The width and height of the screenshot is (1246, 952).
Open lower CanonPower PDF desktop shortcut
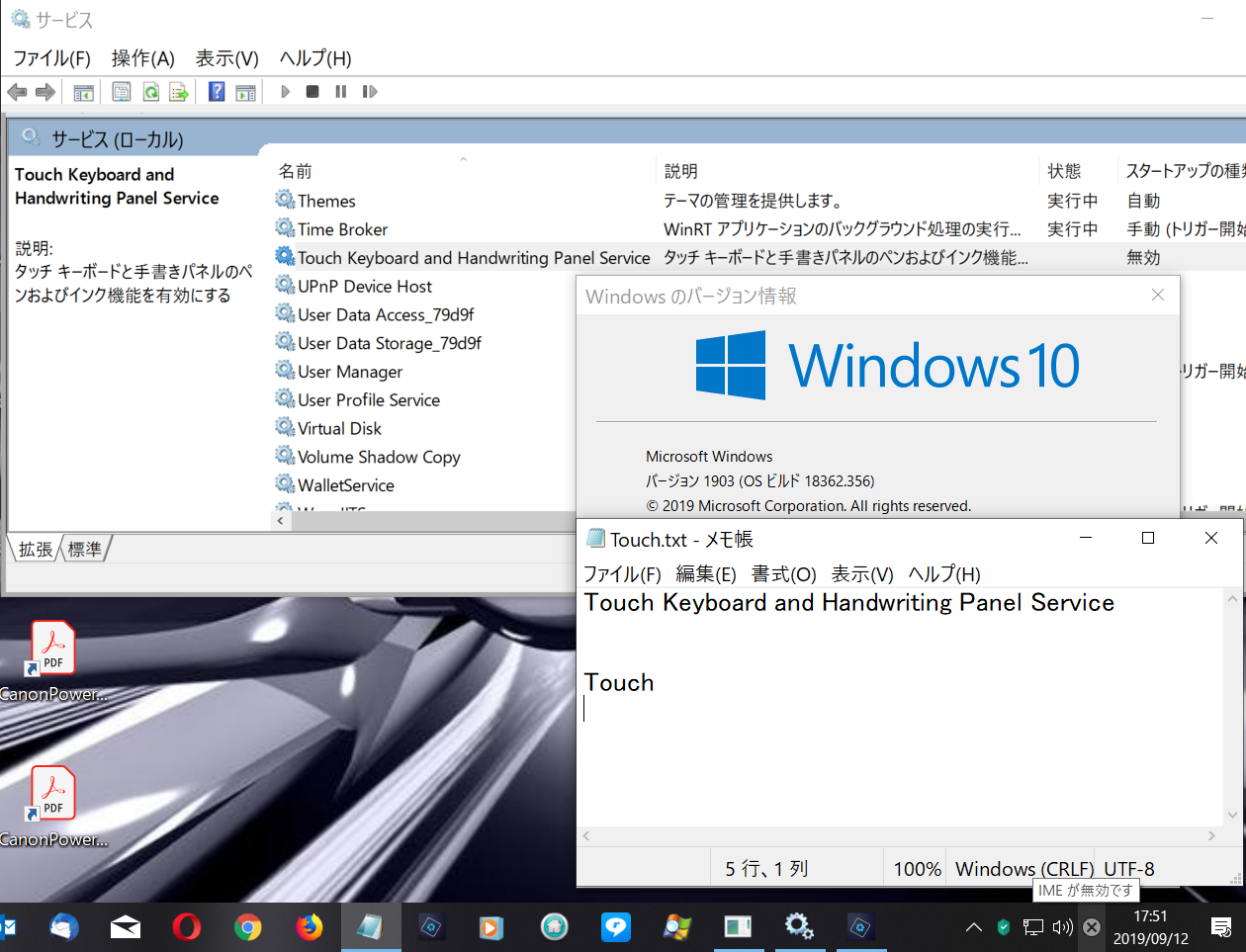coord(53,806)
